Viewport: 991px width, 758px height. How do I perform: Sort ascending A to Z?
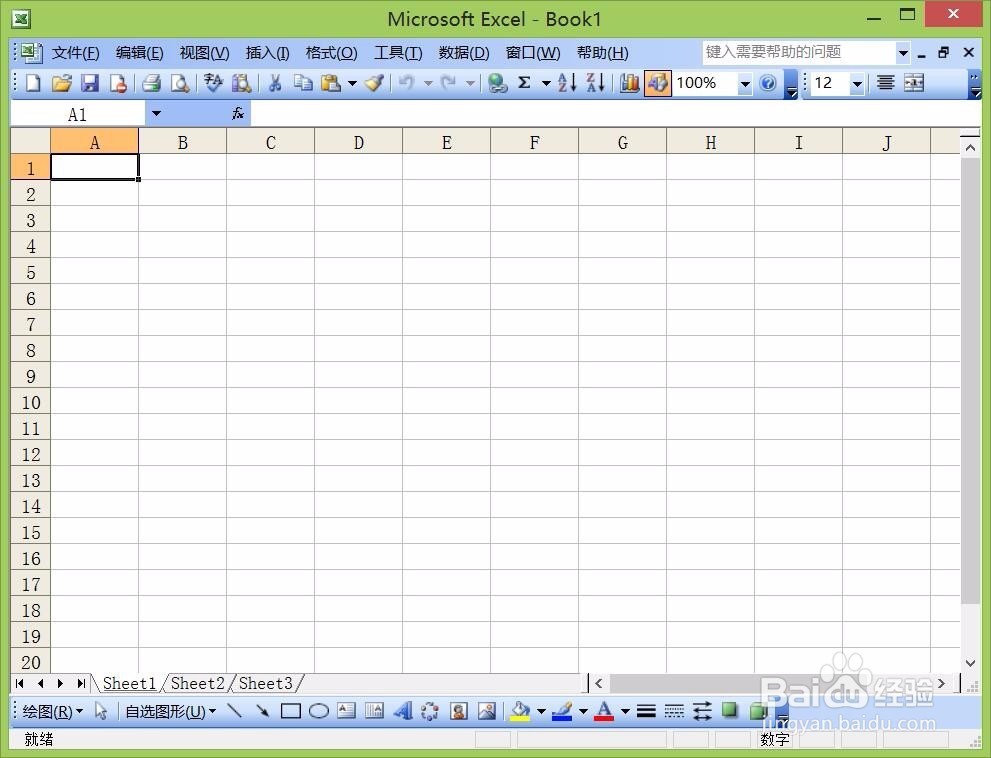click(x=567, y=83)
